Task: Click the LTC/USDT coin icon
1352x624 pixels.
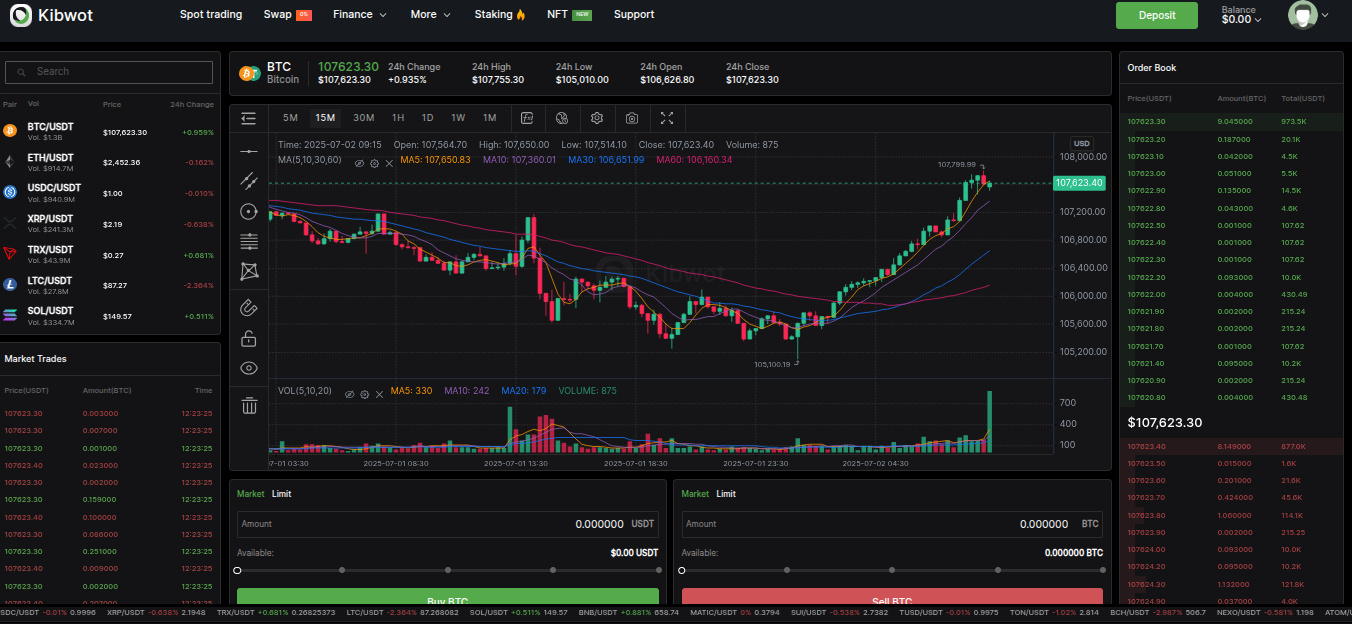Action: [x=10, y=285]
